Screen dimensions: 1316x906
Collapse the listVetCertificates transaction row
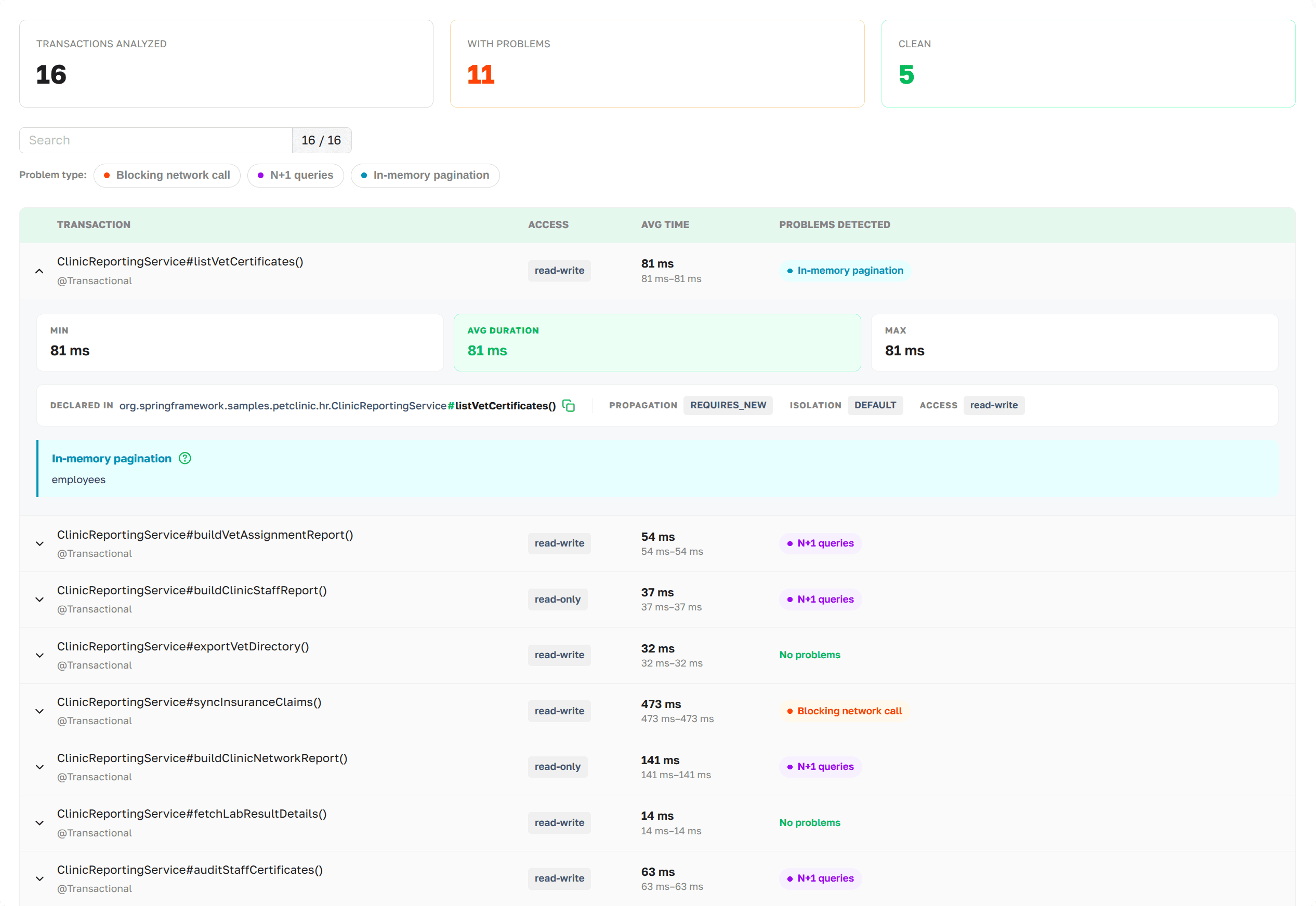pos(39,271)
